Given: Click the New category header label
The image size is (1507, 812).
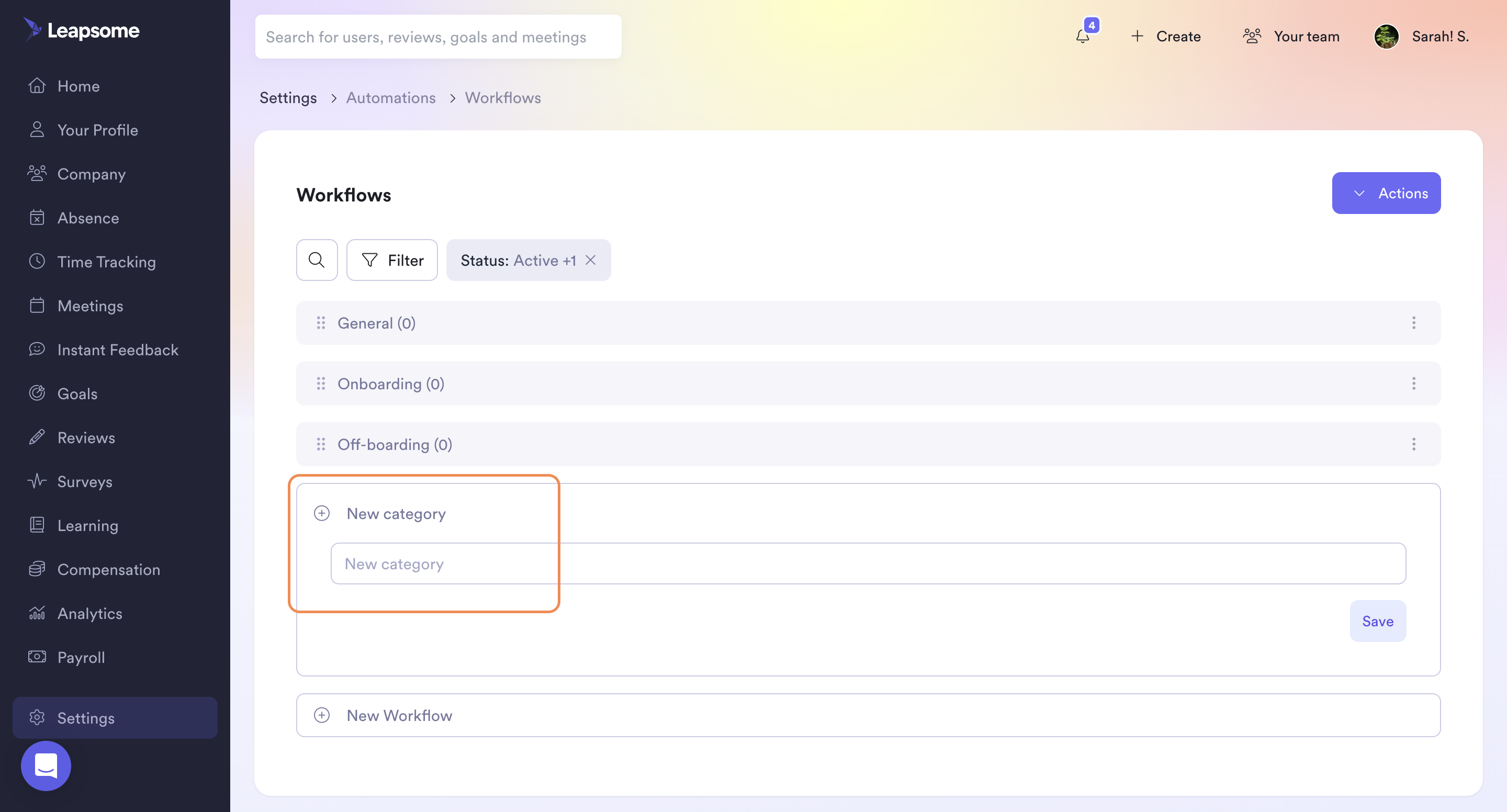Looking at the screenshot, I should pos(396,513).
